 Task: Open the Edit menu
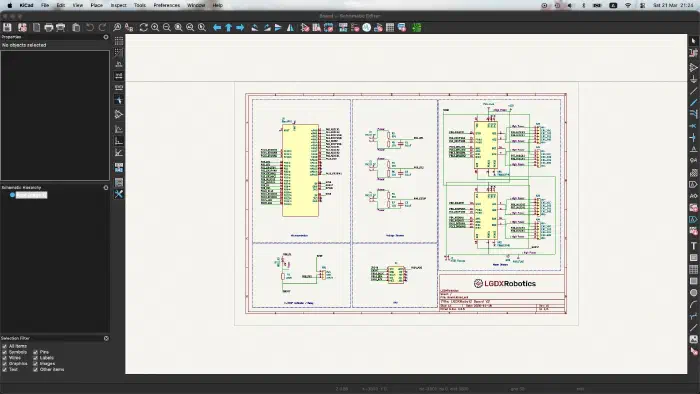tap(61, 5)
